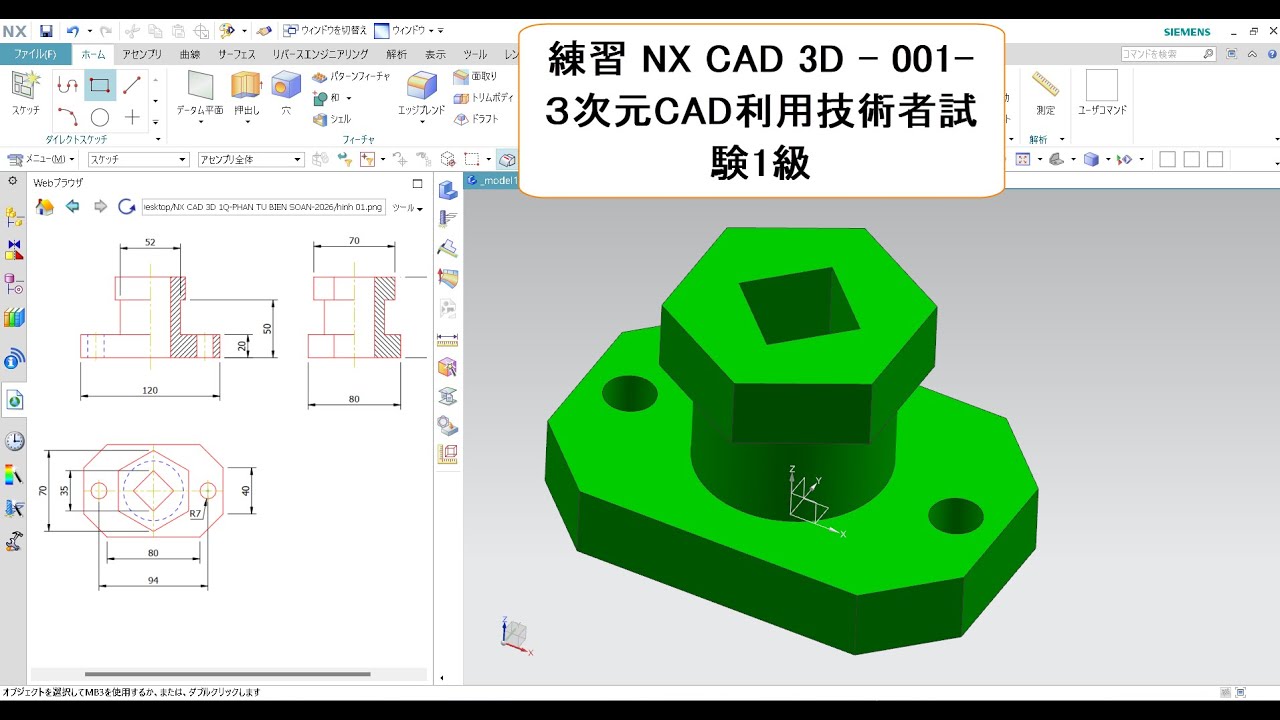The image size is (1280, 720).
Task: Switch to the Reverse Engineering (リバースエンジニアリング) tab
Action: point(320,54)
